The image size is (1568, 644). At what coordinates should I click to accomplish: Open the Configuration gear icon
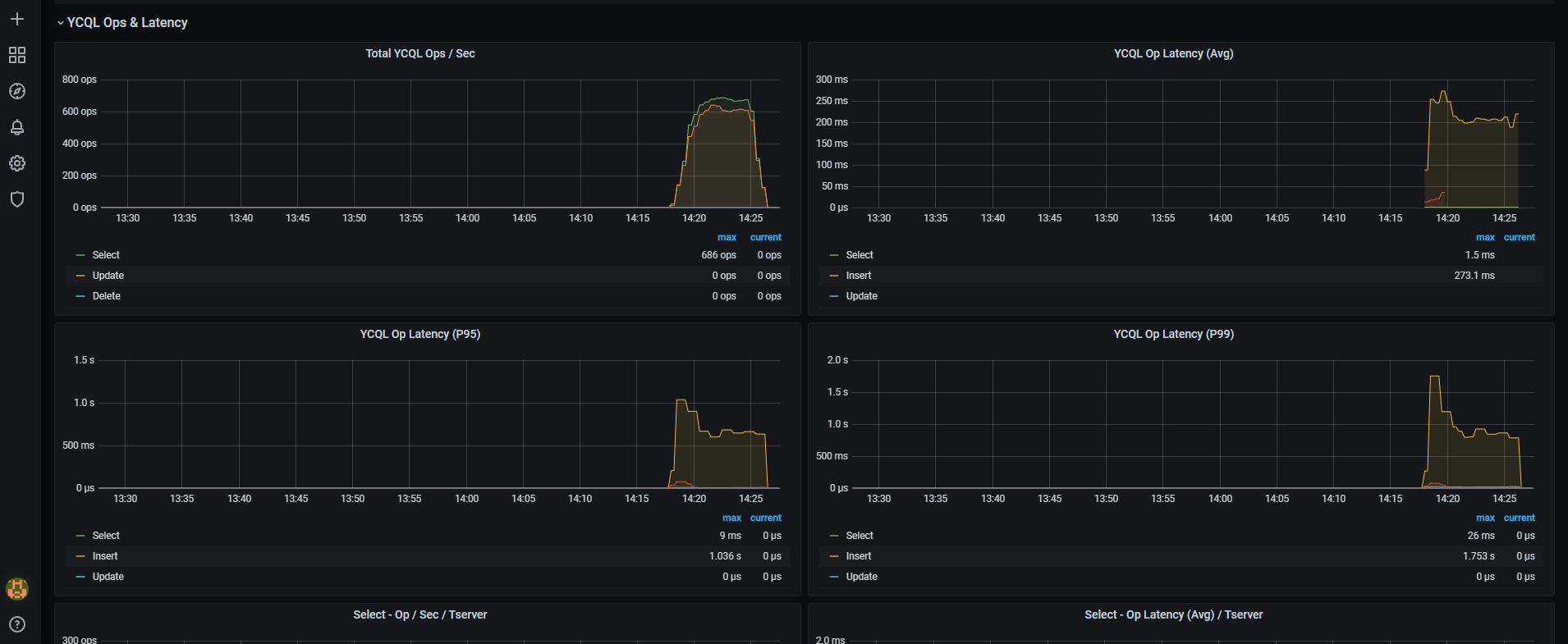click(17, 163)
